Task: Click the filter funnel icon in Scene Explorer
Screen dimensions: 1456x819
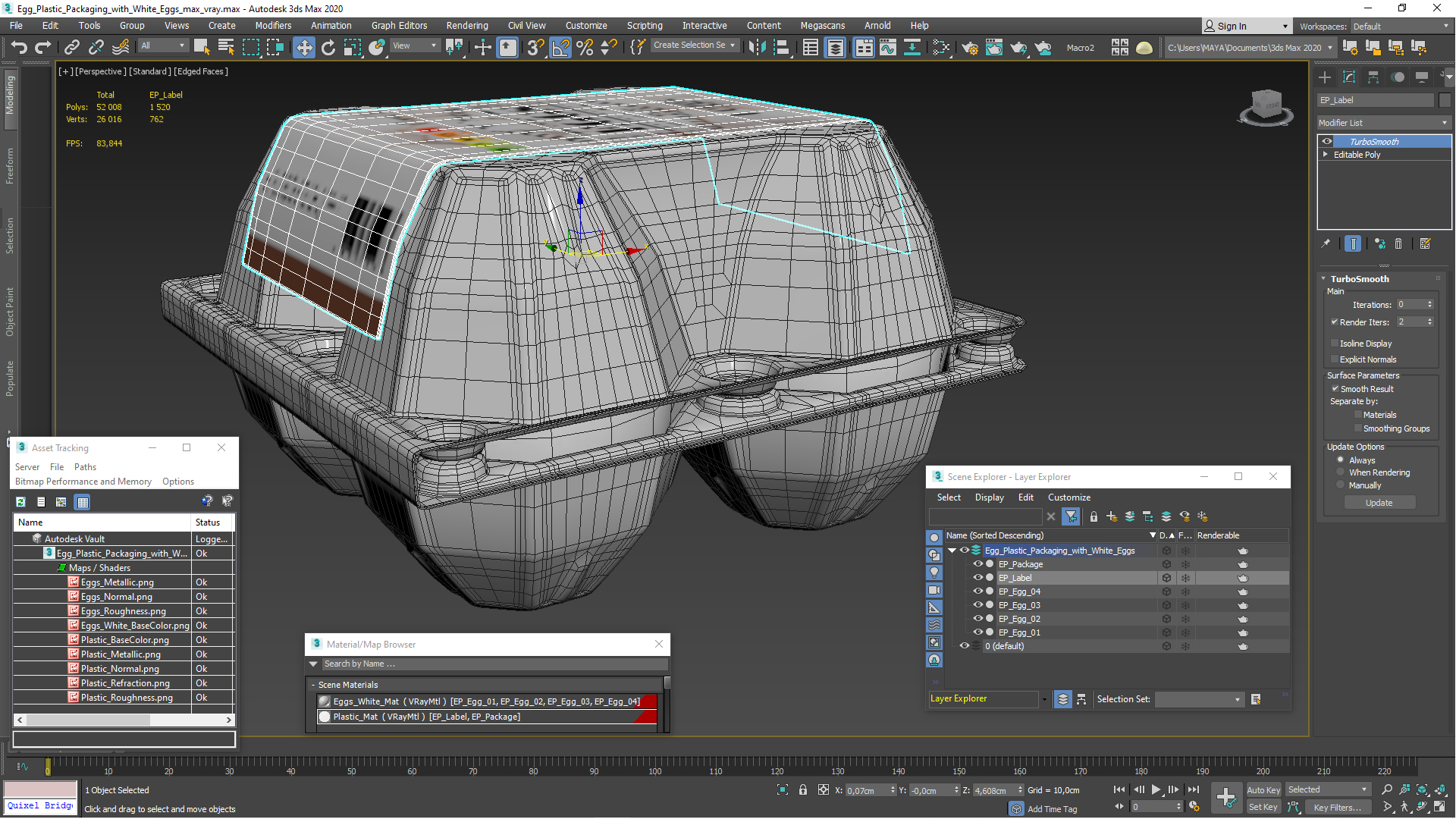Action: [1071, 516]
